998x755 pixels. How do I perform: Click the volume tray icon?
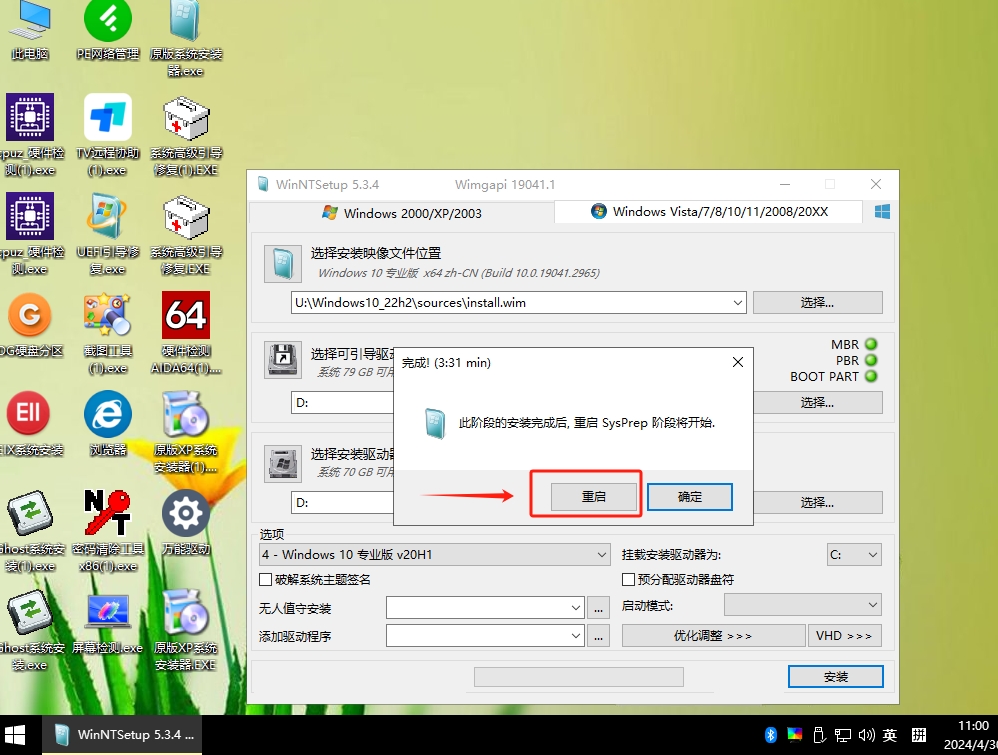coord(866,735)
